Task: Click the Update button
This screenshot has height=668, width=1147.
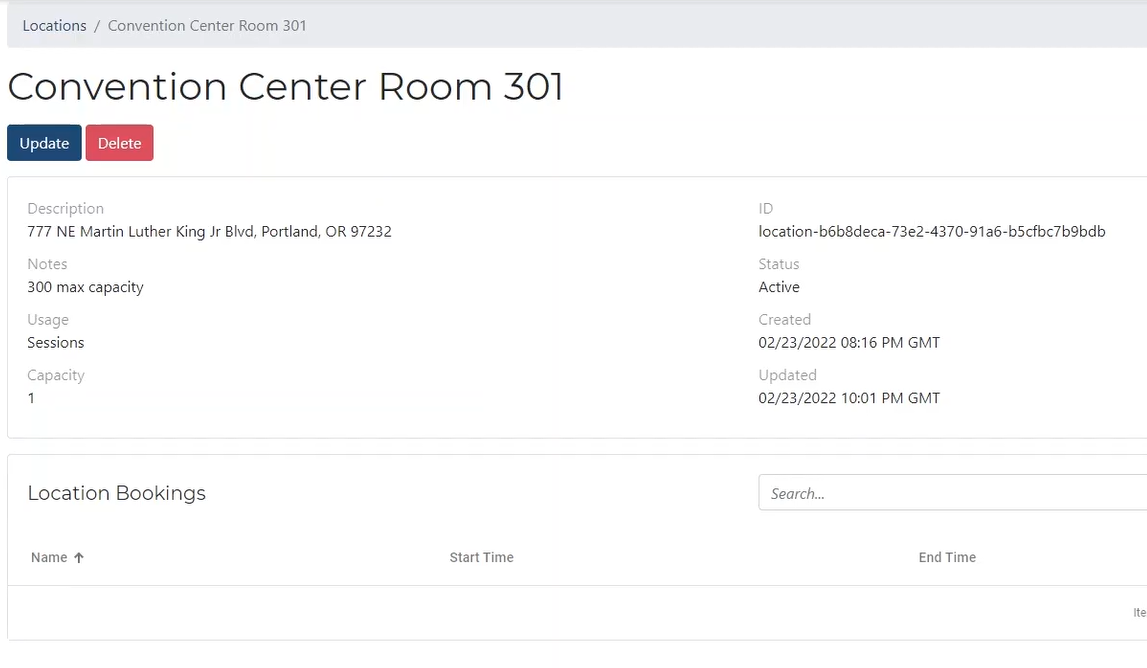Action: click(x=44, y=143)
